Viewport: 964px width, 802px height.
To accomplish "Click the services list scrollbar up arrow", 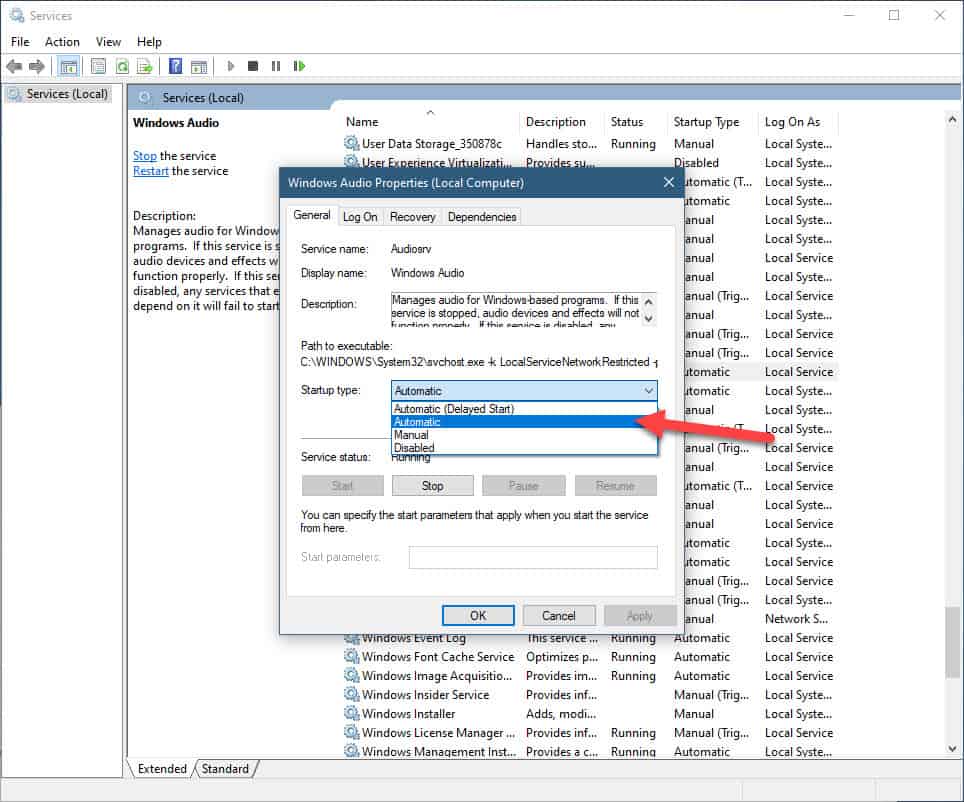I will click(x=952, y=119).
